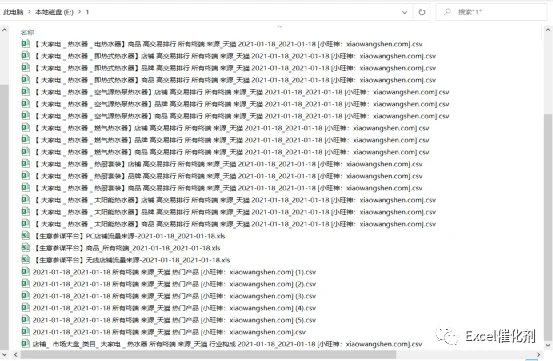553x361 pixels.
Task: Select the 空气源热泵热水器 商品 高交易排行 file name
Action: tap(242, 116)
